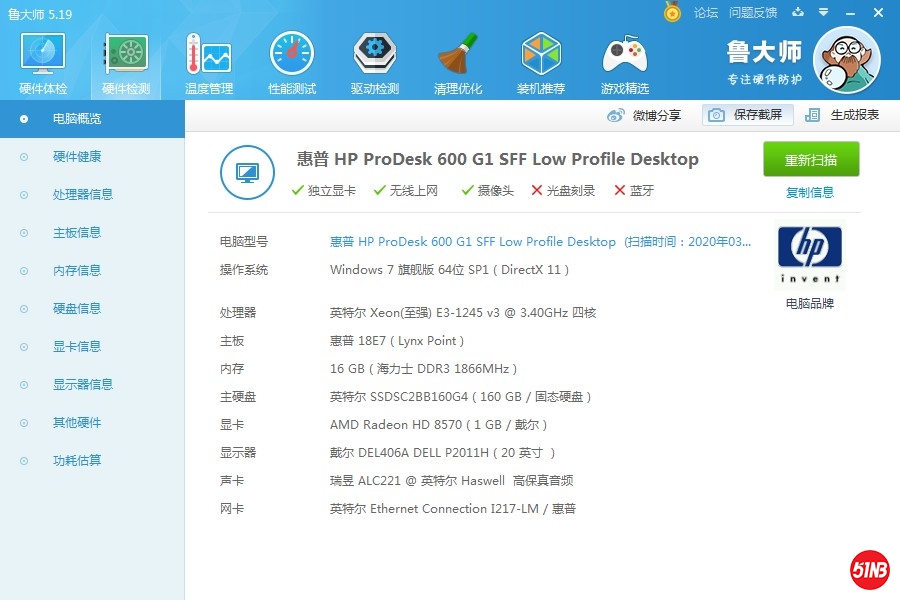Open 问题反馈 feedback link
This screenshot has height=600, width=900.
(x=753, y=13)
